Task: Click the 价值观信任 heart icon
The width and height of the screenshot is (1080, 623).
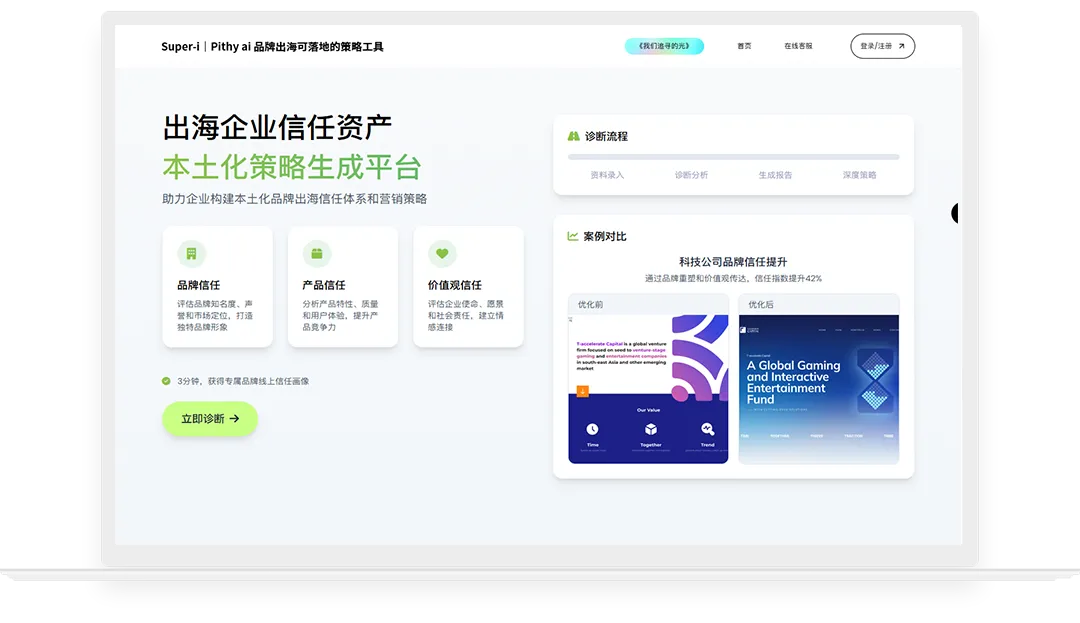Action: pos(442,253)
